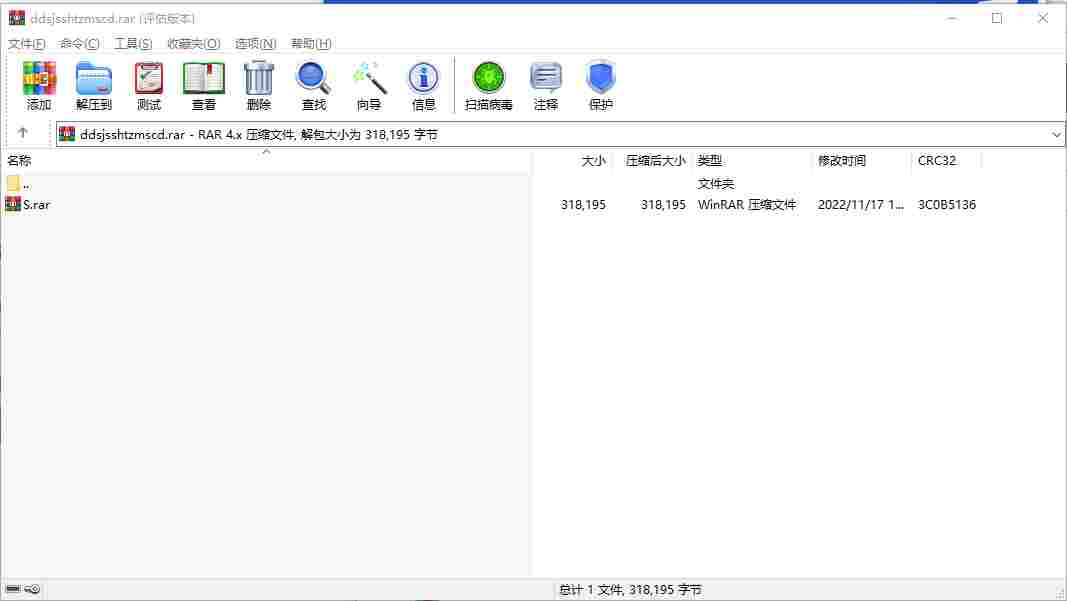Start Virus Scan (扫描病毒) icon

(489, 85)
